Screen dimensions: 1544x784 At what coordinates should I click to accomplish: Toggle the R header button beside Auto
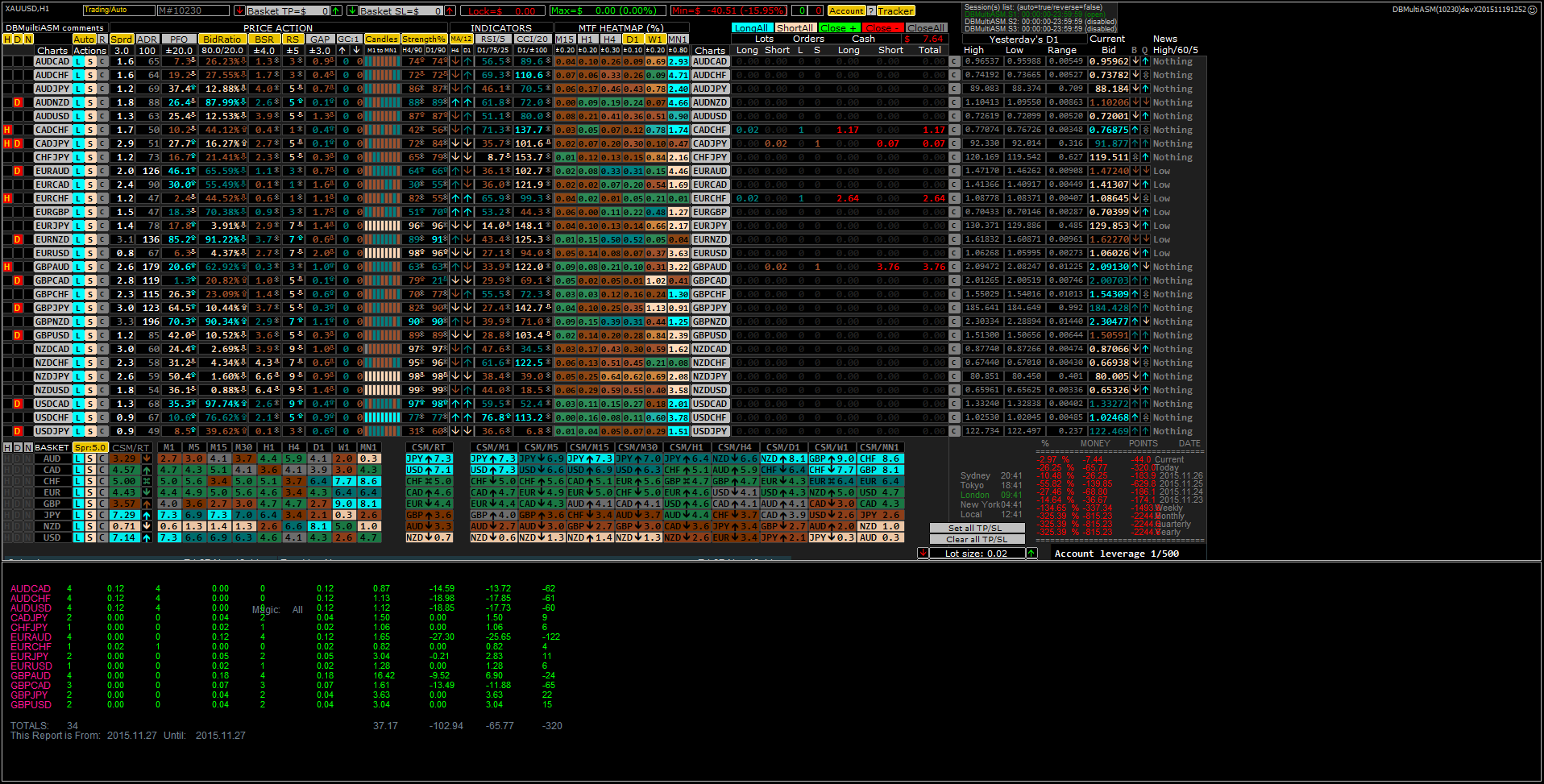[x=102, y=39]
